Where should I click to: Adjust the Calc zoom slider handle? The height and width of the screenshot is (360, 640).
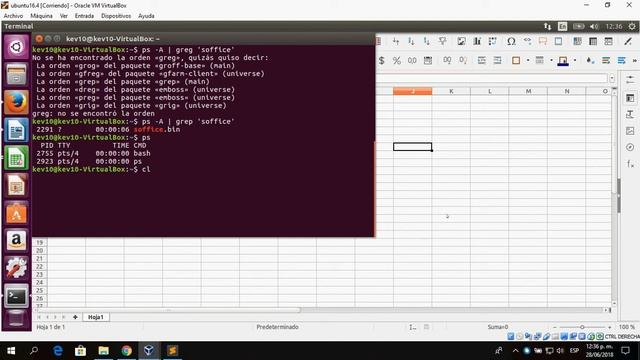[582, 327]
